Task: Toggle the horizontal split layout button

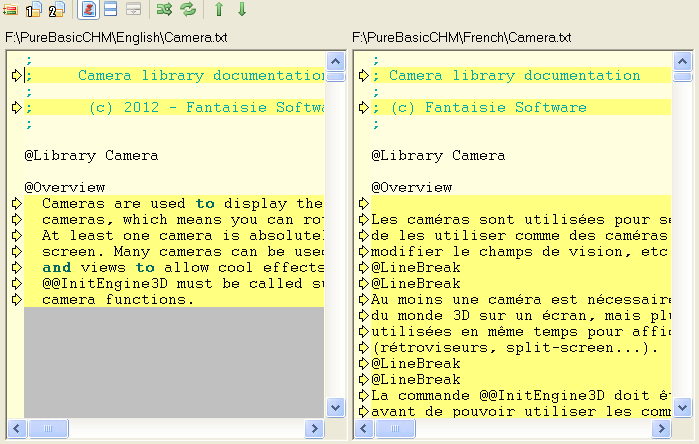Action: tap(111, 10)
